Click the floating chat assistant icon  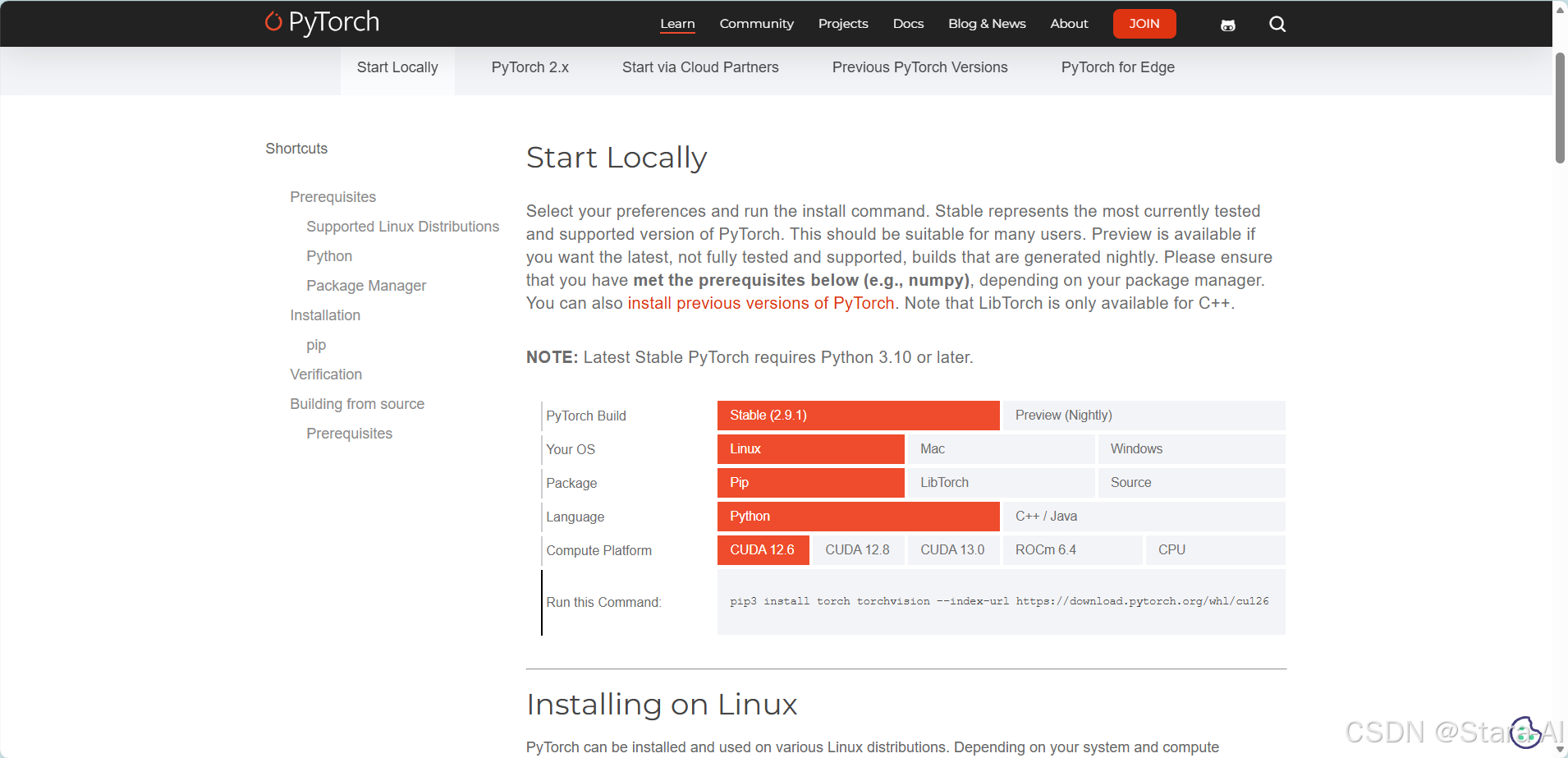(1525, 732)
